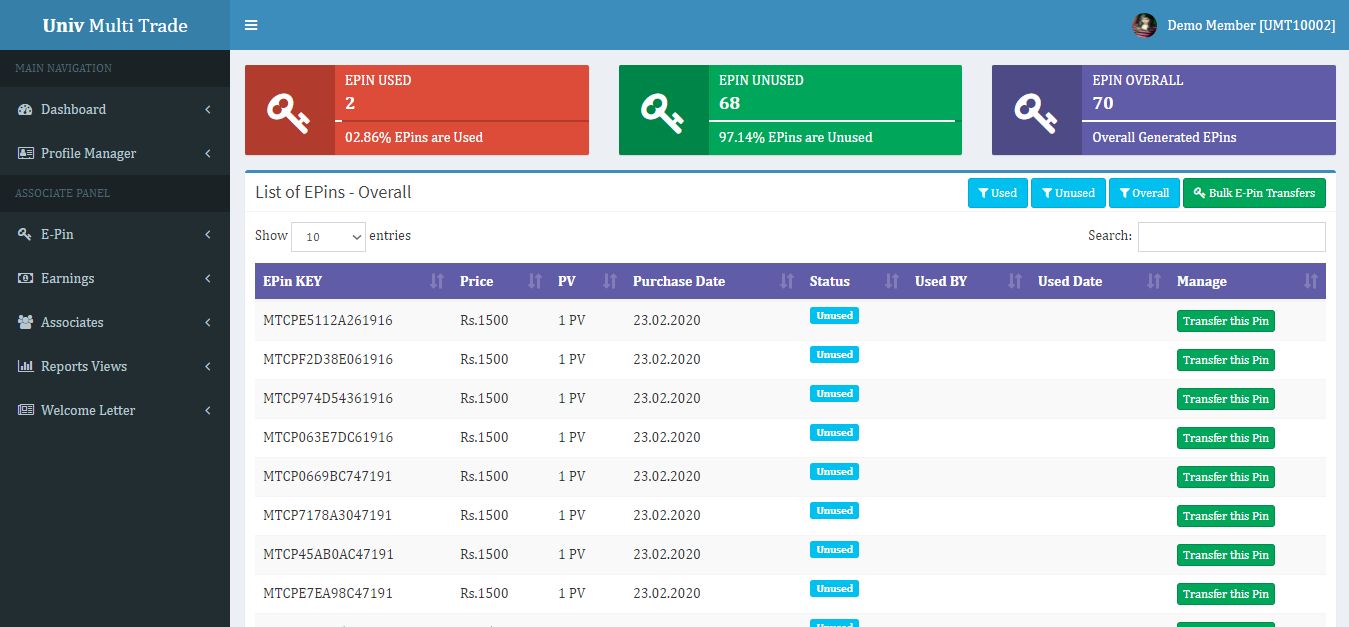Open Reports Views in the sidebar
Image resolution: width=1349 pixels, height=627 pixels.
84,366
